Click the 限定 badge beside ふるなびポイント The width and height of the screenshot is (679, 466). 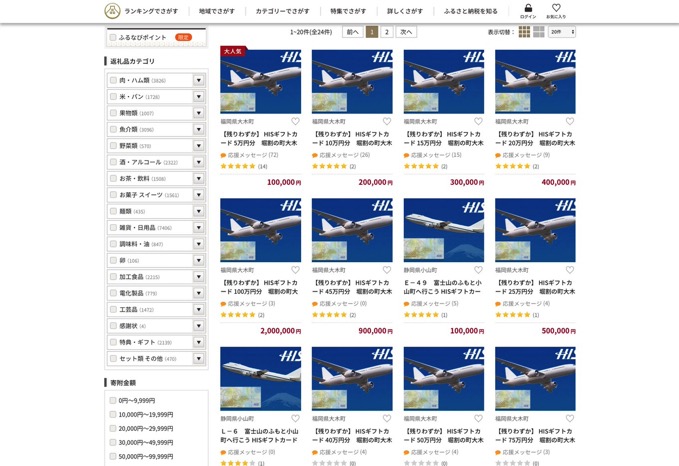click(x=184, y=37)
